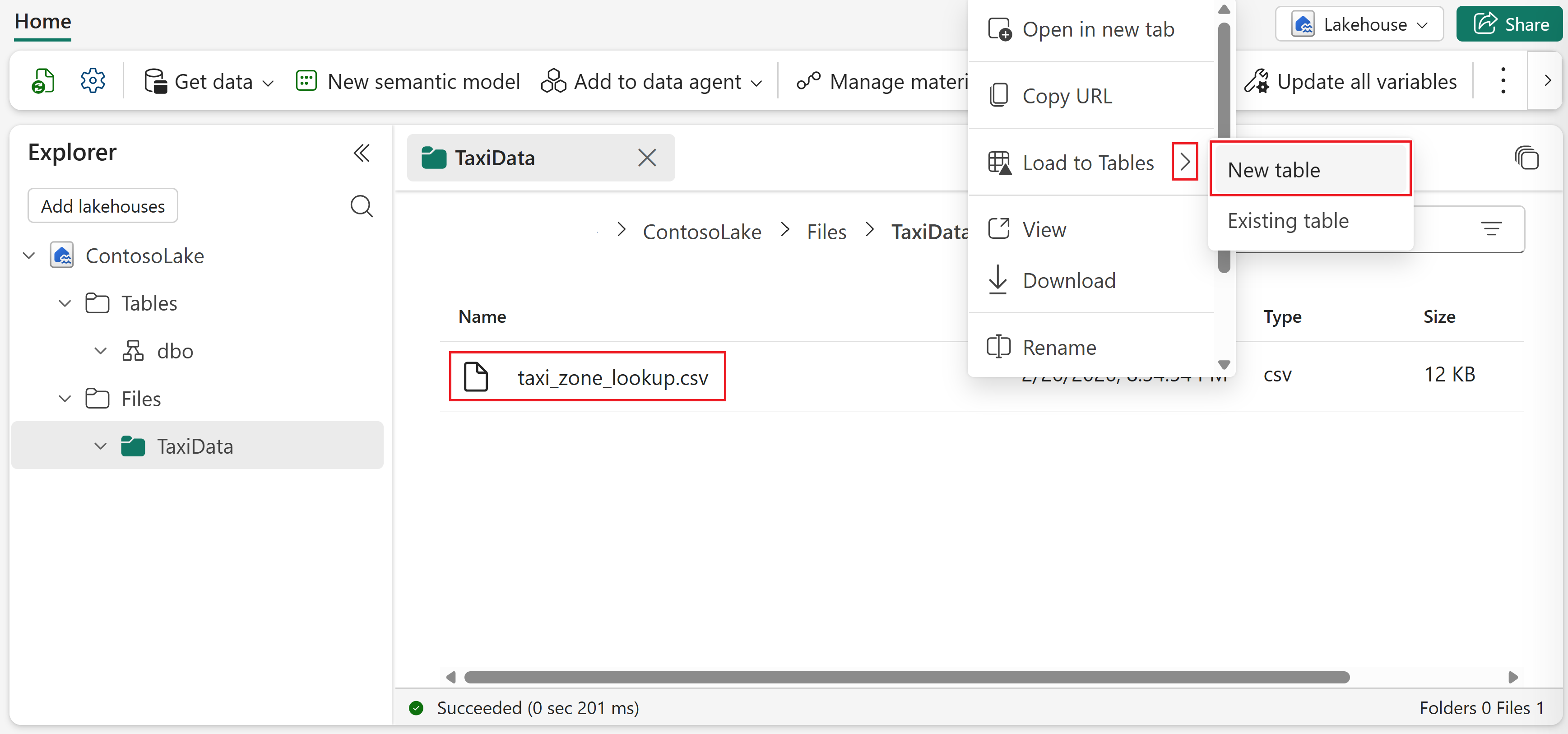Choose View from the context menu
1568x734 pixels.
coord(1091,229)
